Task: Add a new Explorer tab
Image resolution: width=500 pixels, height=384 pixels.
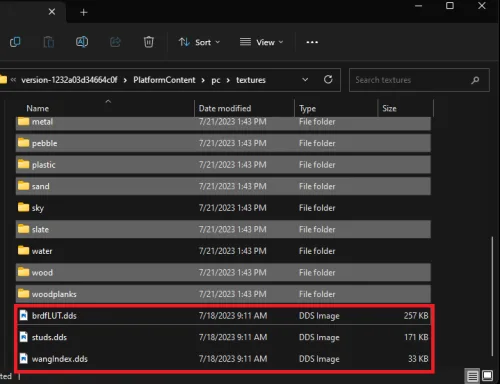Action: pos(84,13)
